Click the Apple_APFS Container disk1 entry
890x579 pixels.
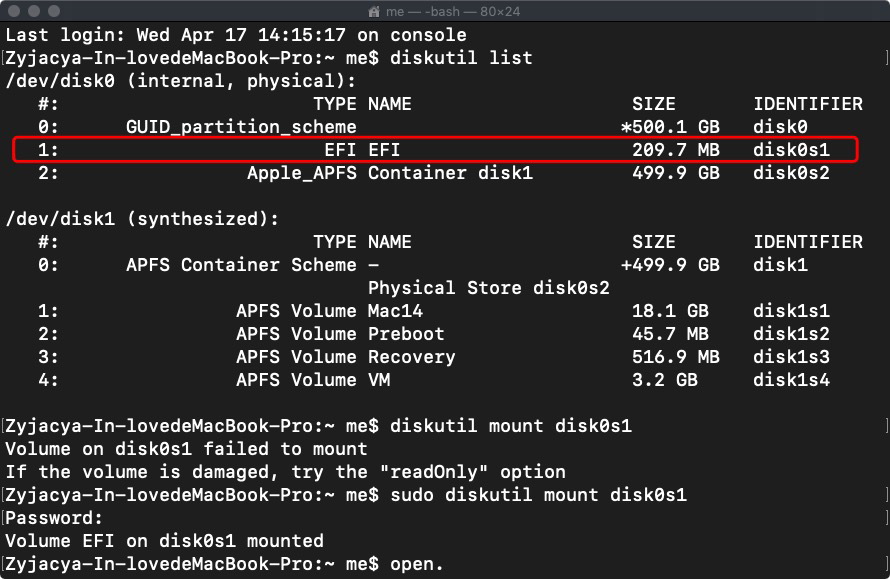(x=390, y=173)
